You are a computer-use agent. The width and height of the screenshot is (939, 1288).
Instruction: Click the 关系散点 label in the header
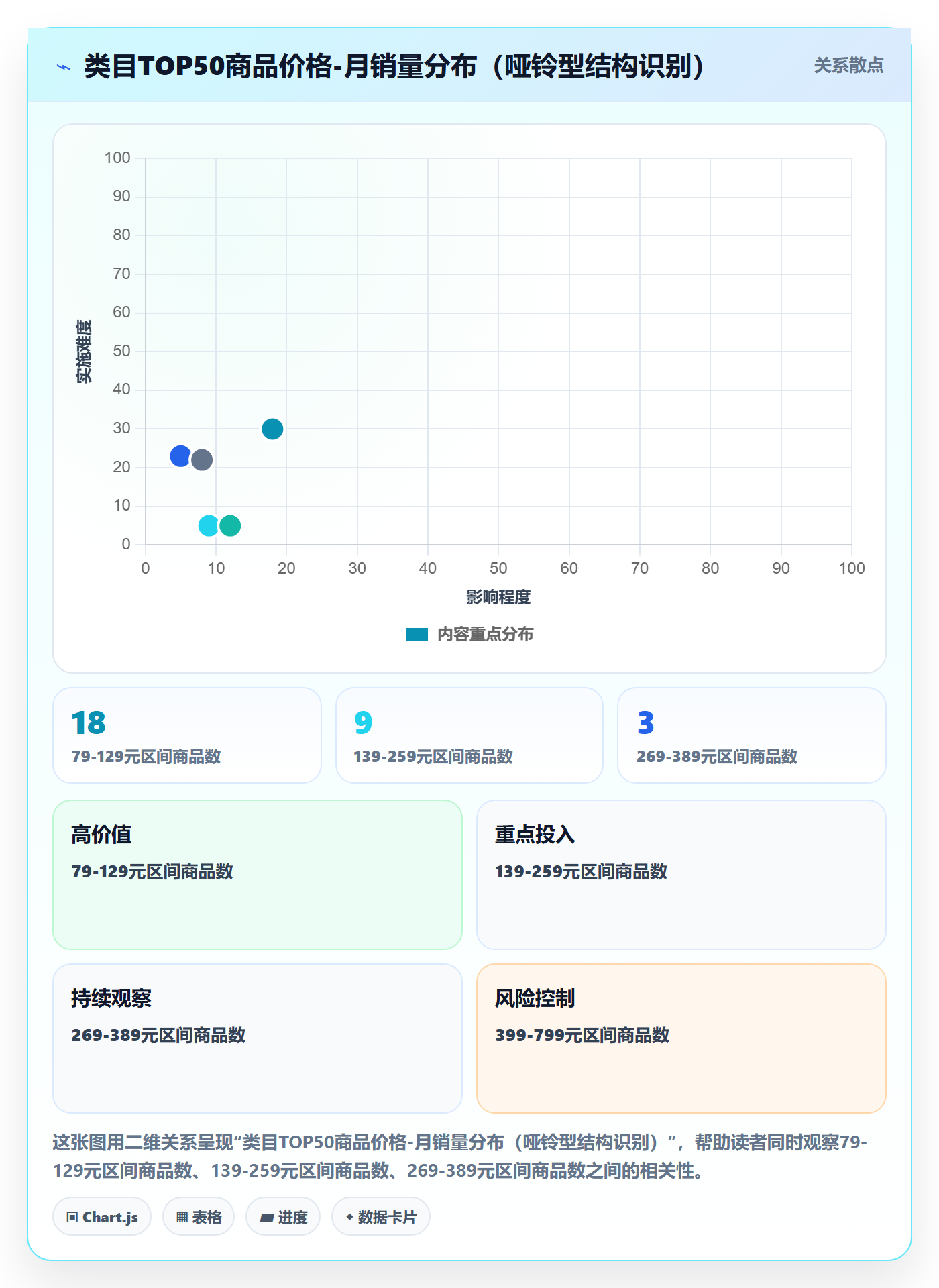(848, 66)
